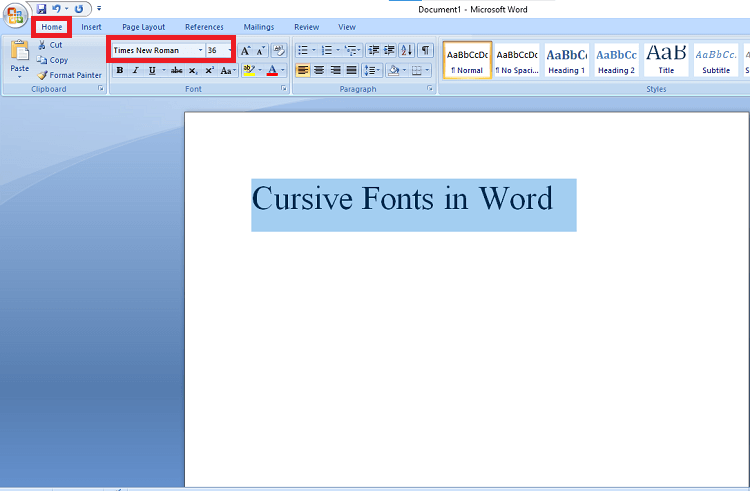Open highlight color dropdown arrow
750x491 pixels.
260,70
